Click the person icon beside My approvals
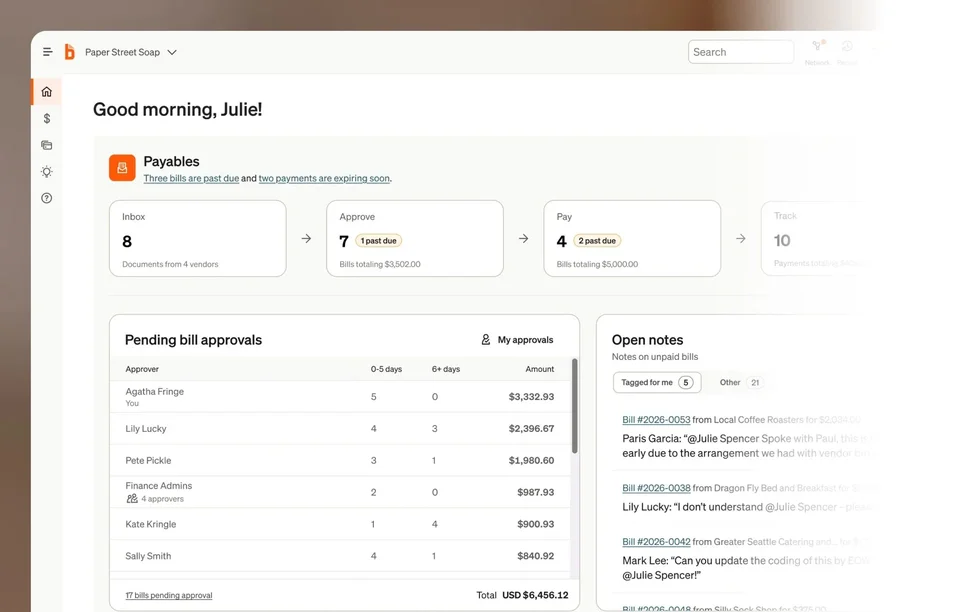Screen dimensions: 960x612 click(x=486, y=340)
